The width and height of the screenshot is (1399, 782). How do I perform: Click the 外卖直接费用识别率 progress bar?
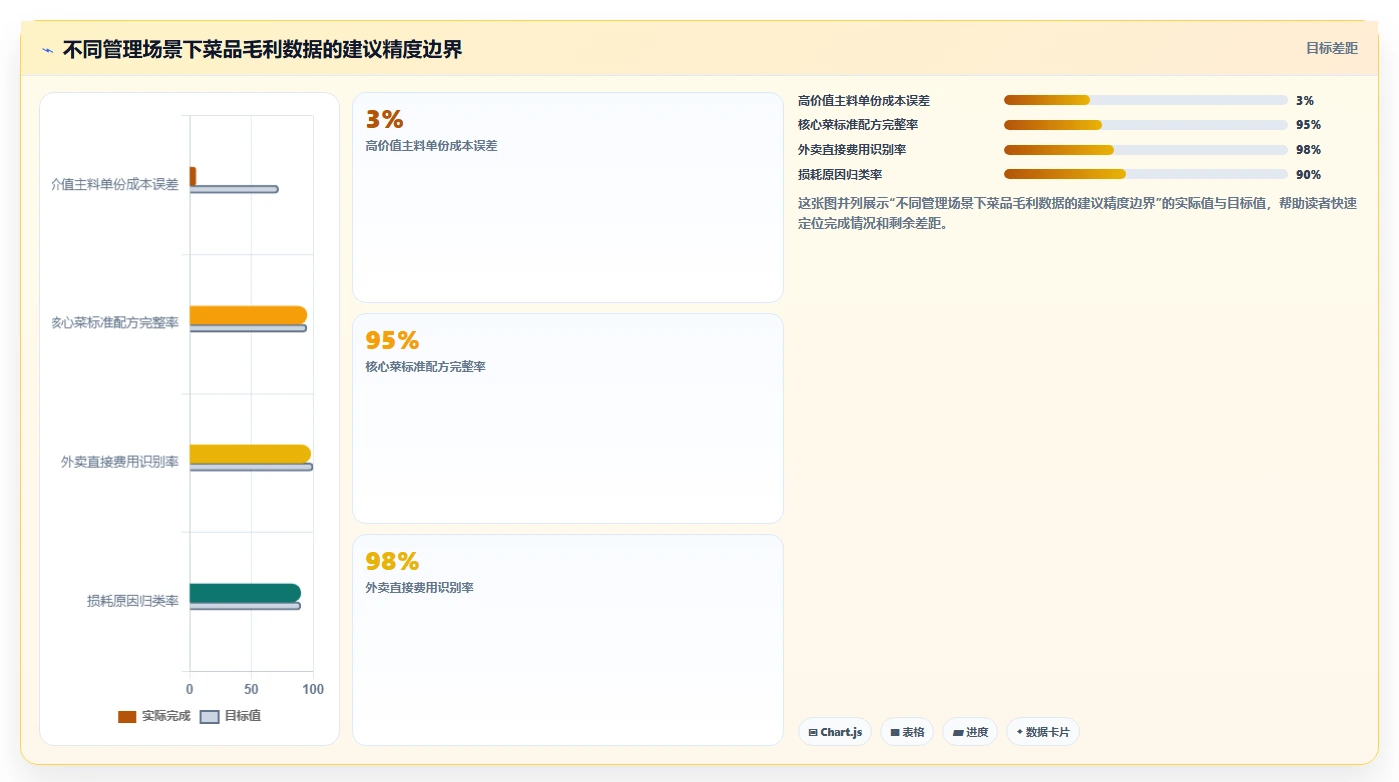[1146, 150]
